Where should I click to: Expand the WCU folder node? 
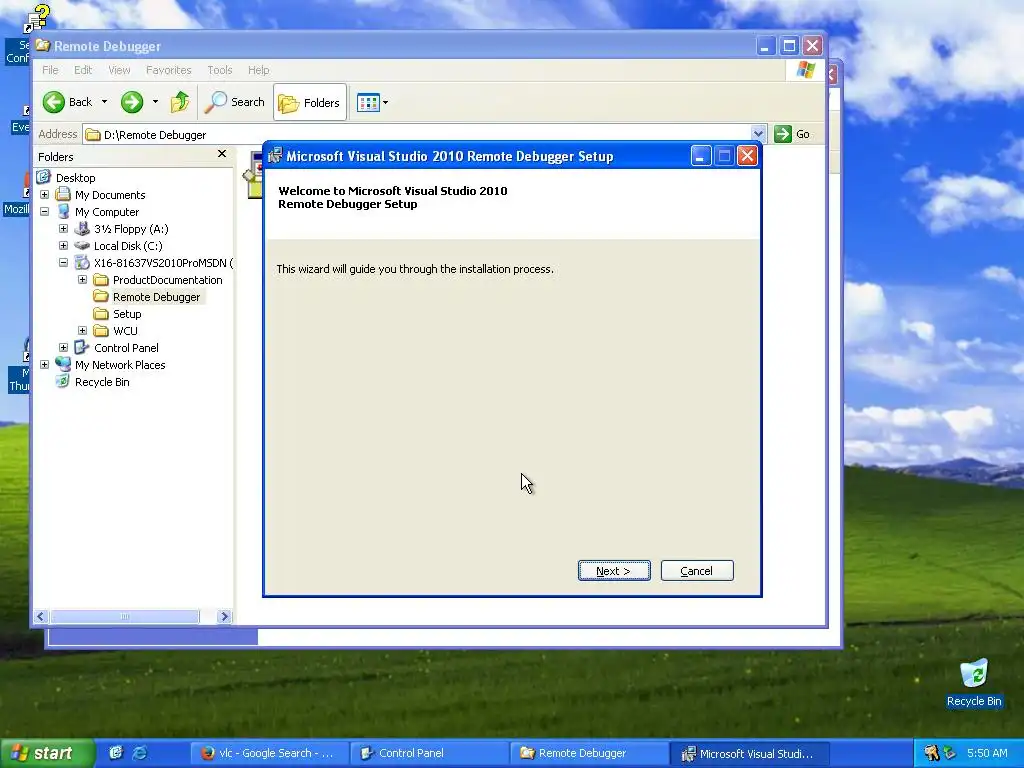tap(82, 330)
